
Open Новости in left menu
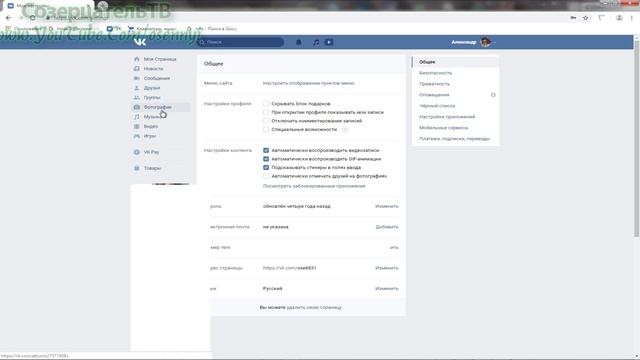tap(153, 69)
